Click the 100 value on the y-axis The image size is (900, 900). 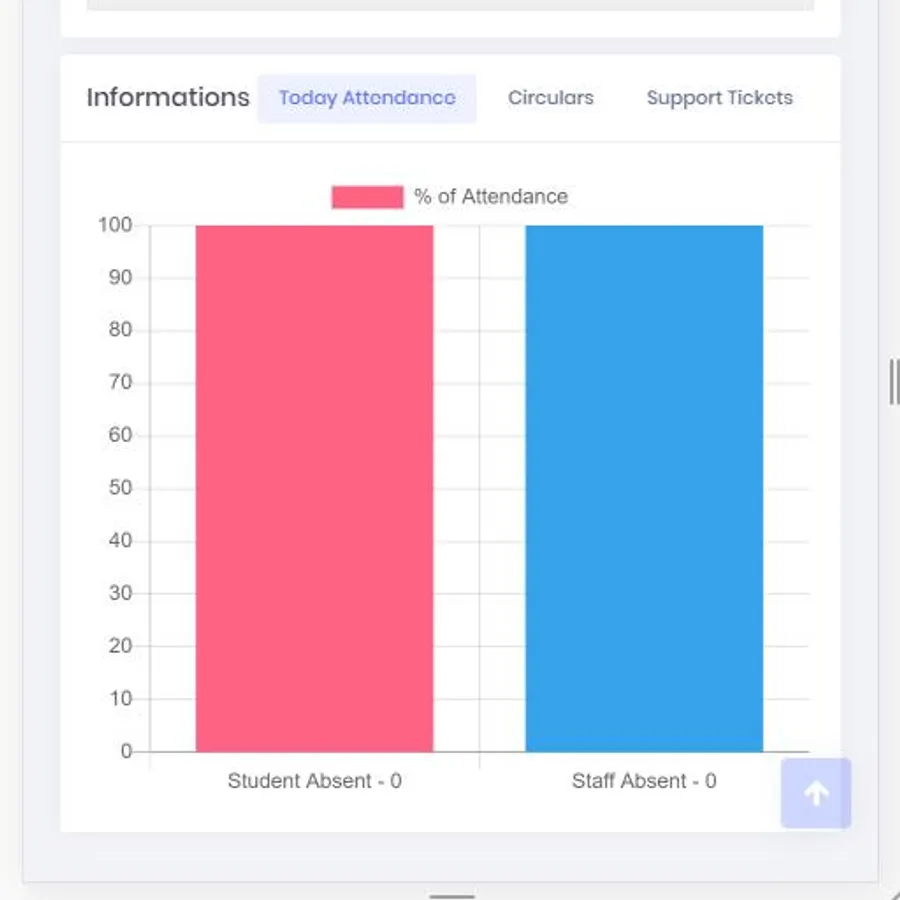click(115, 225)
